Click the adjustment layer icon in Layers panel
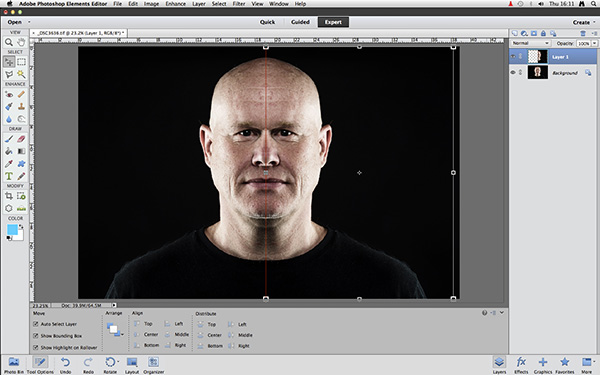The image size is (600, 375). [x=524, y=34]
